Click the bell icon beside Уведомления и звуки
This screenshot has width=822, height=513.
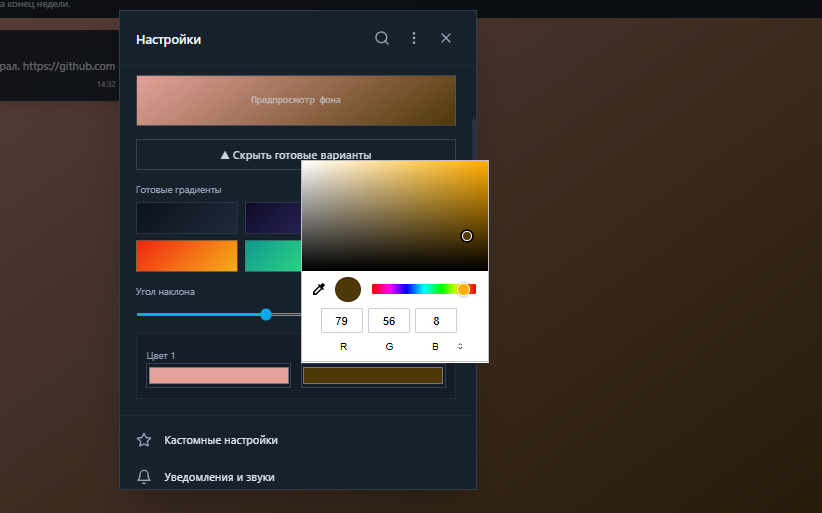tap(144, 477)
